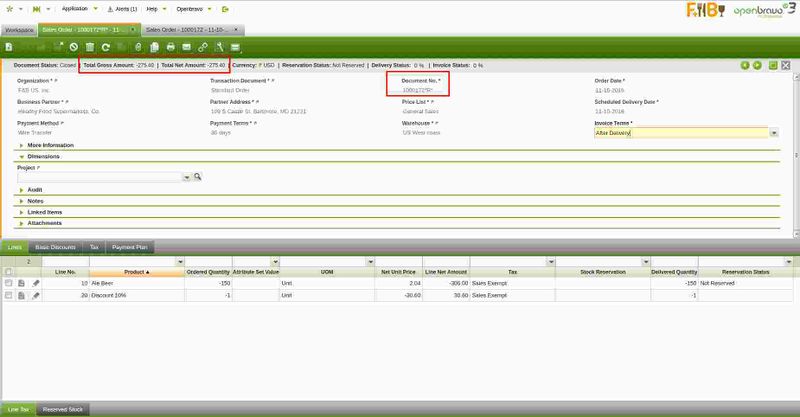
Task: Open the project search magnifier icon
Action: [198, 177]
